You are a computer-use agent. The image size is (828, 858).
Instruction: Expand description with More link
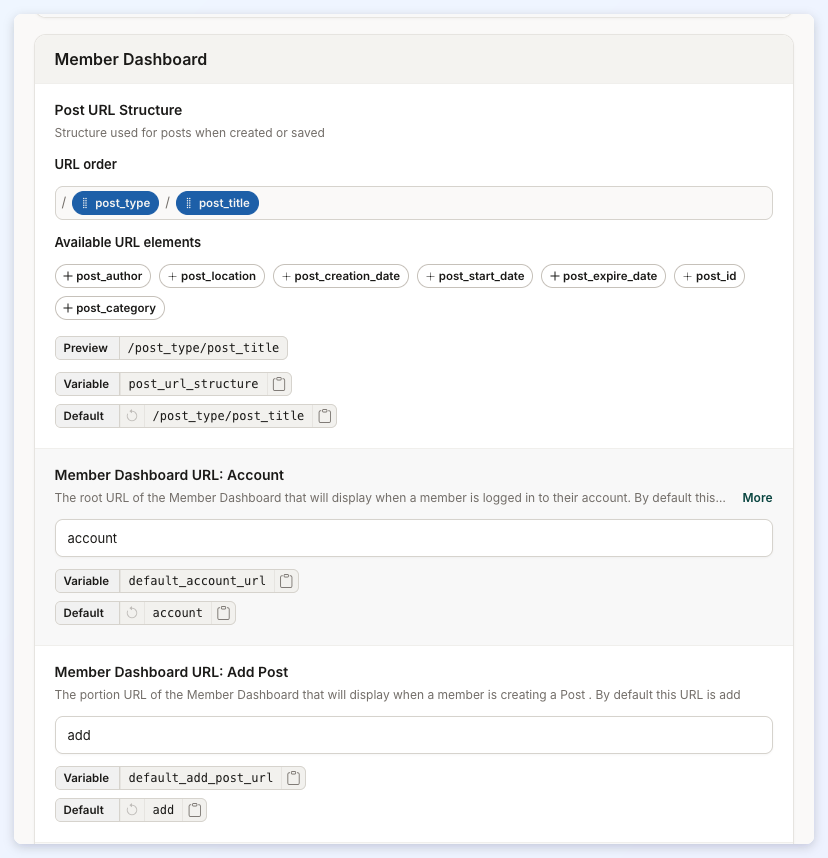pos(757,498)
